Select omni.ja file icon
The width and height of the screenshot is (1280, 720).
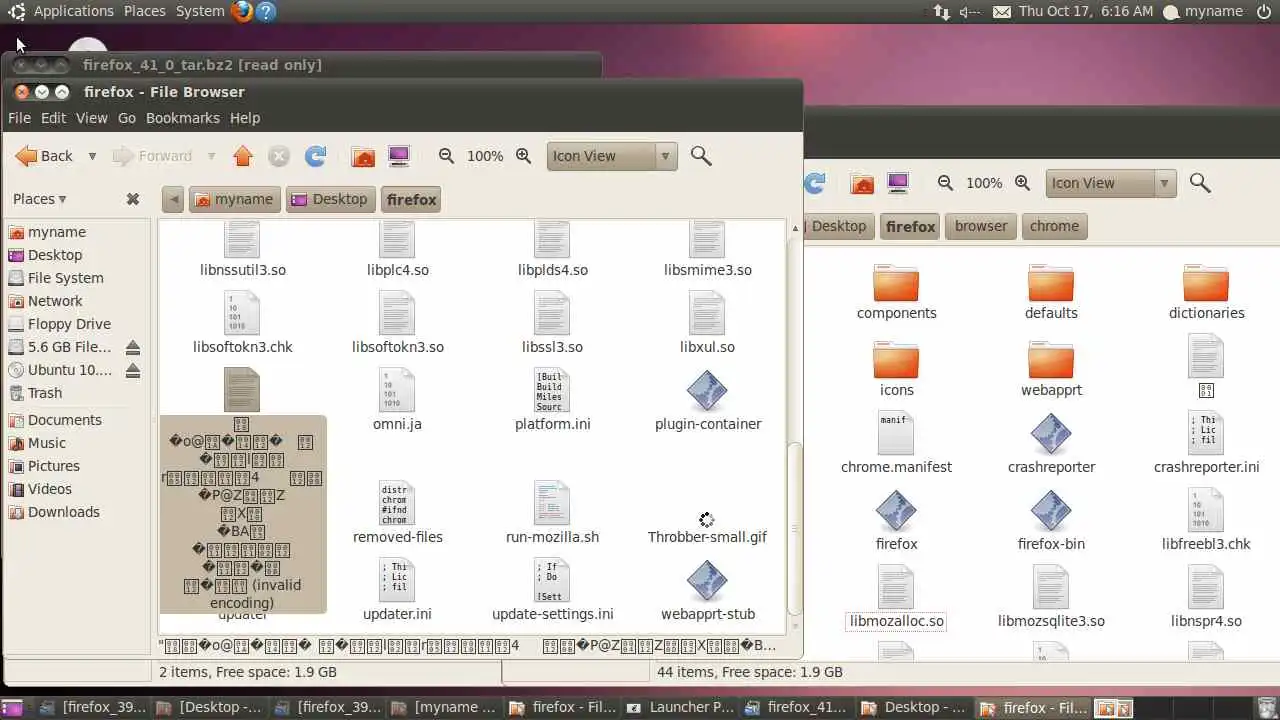point(397,391)
